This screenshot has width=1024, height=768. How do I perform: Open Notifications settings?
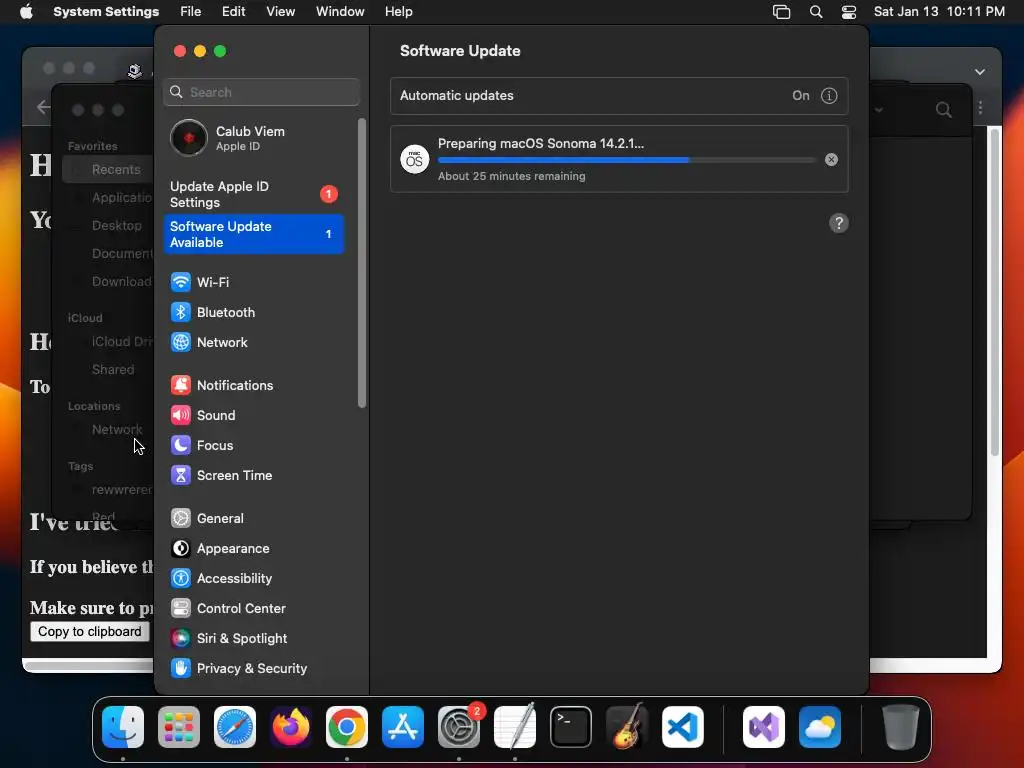pyautogui.click(x=254, y=385)
